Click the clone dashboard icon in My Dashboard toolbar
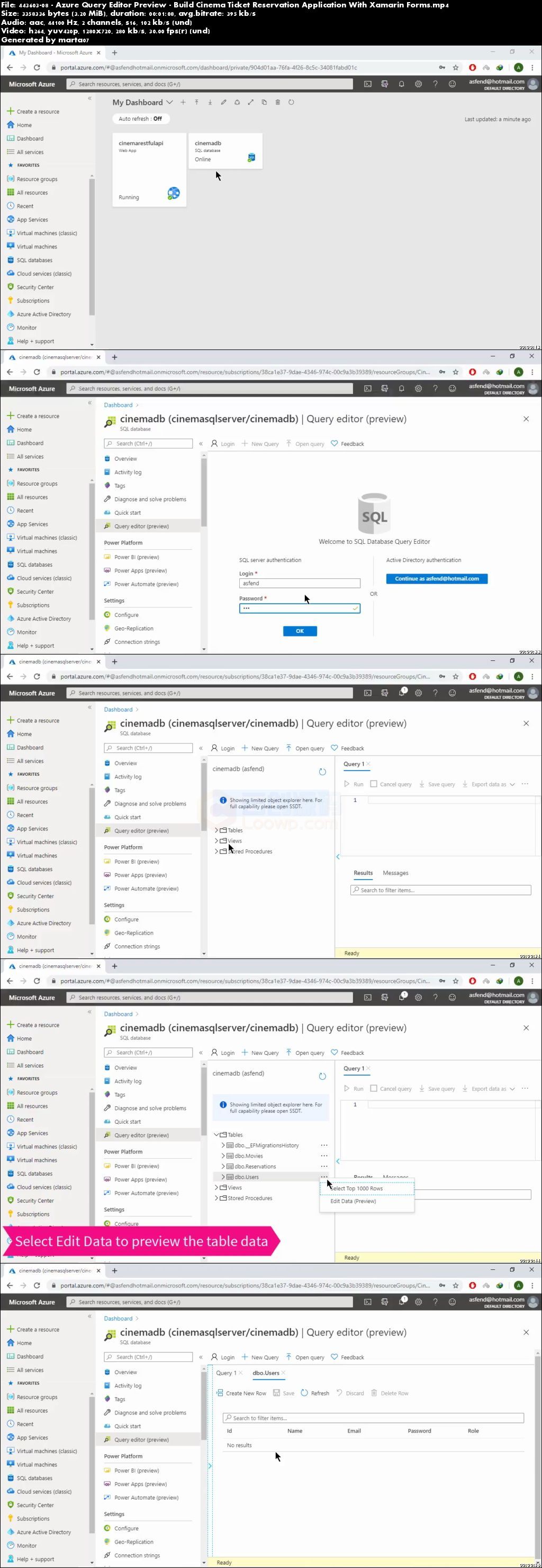This screenshot has width=542, height=1568. [x=264, y=102]
